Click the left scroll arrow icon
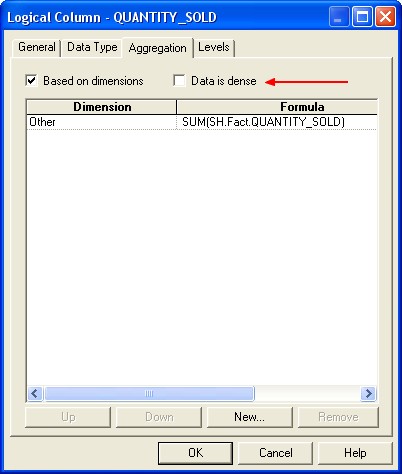 click(35, 394)
